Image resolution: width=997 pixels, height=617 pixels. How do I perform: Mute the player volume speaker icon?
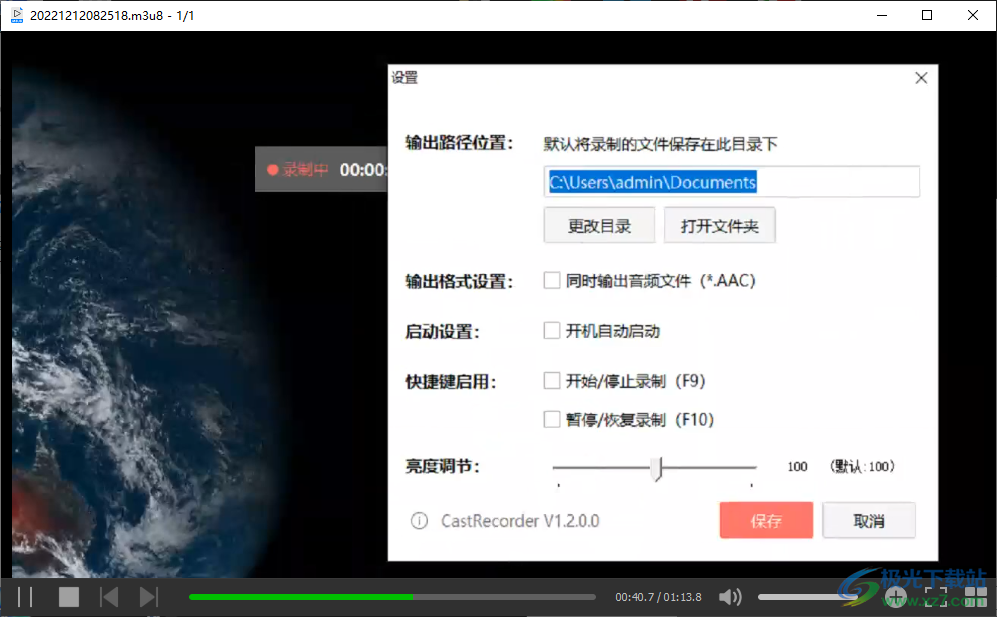(730, 597)
